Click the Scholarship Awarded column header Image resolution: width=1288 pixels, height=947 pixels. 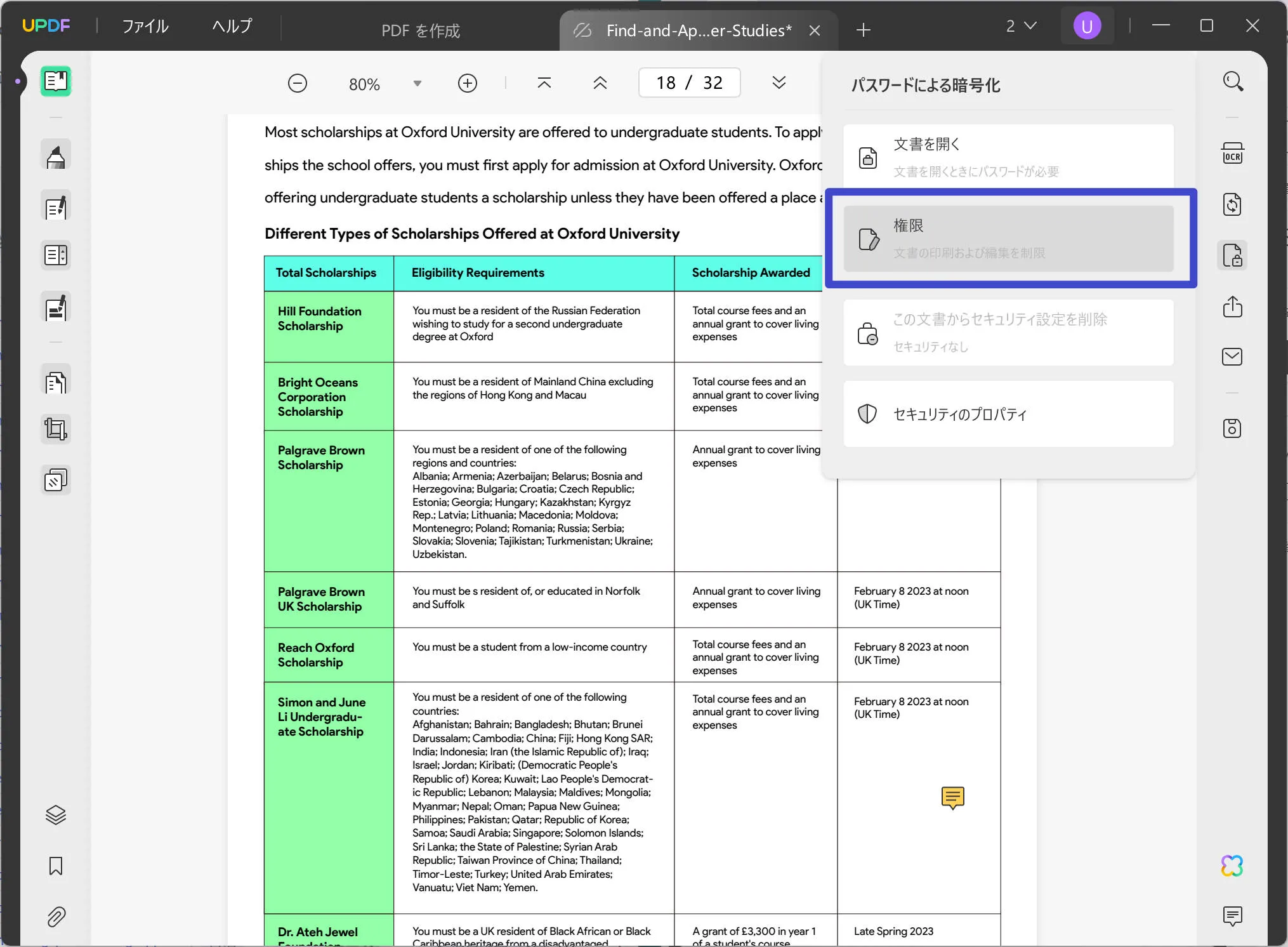pos(751,273)
